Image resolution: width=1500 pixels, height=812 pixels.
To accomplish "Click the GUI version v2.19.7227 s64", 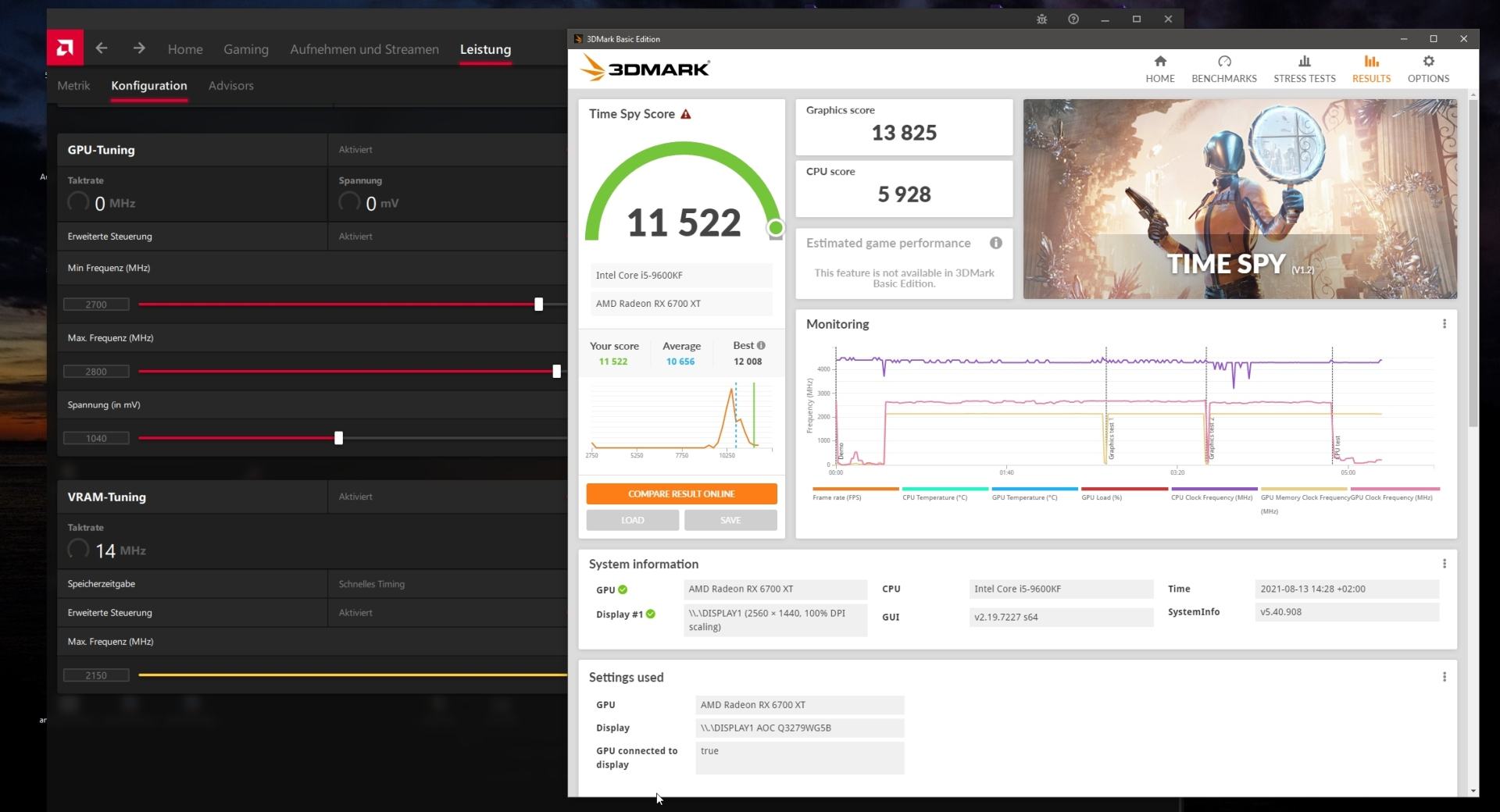I will click(1061, 617).
